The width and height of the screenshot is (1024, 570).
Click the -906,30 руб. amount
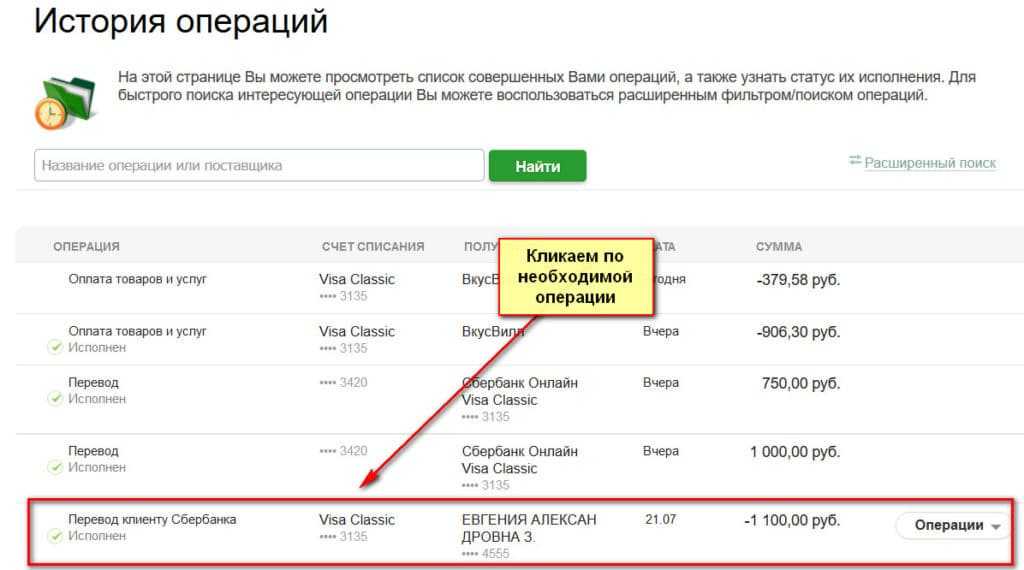point(798,332)
